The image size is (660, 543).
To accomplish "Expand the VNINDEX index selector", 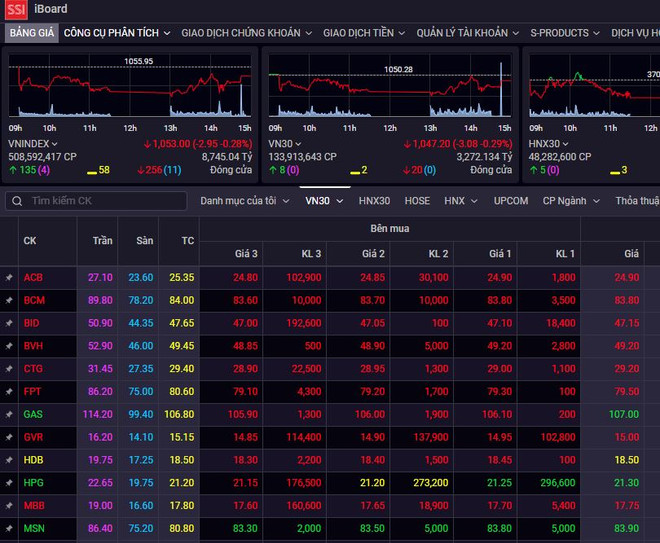I will click(x=32, y=144).
